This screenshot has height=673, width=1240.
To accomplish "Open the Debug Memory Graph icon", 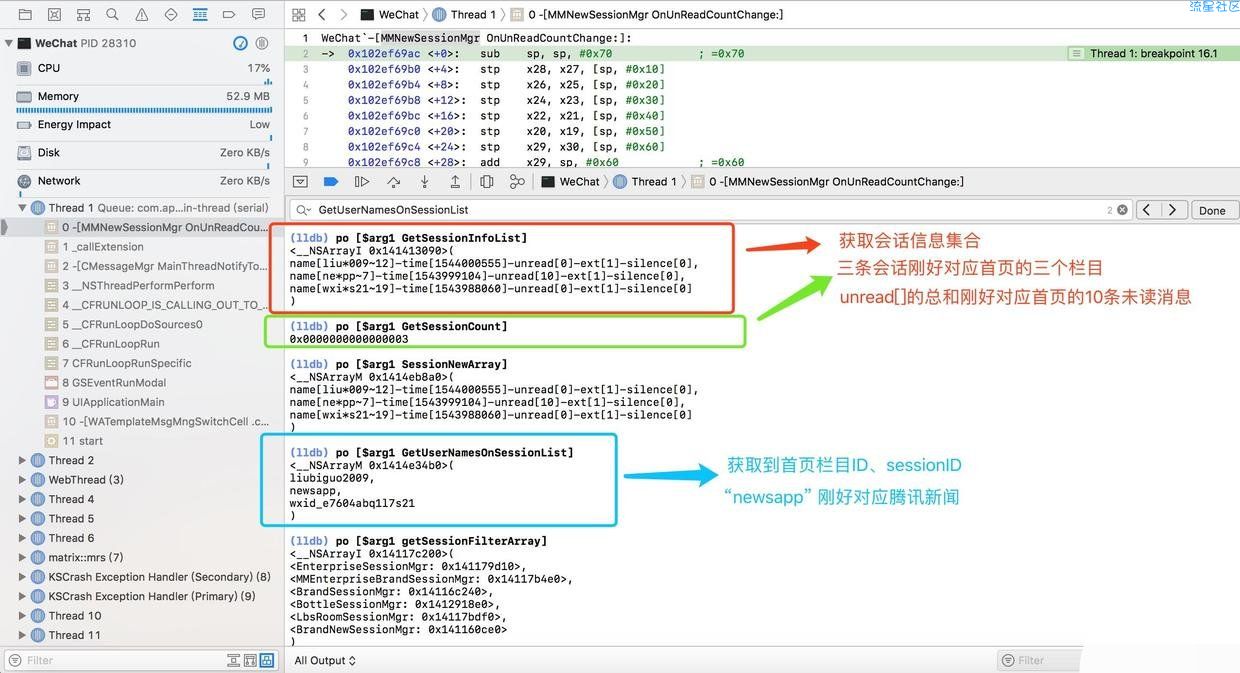I will pos(517,182).
